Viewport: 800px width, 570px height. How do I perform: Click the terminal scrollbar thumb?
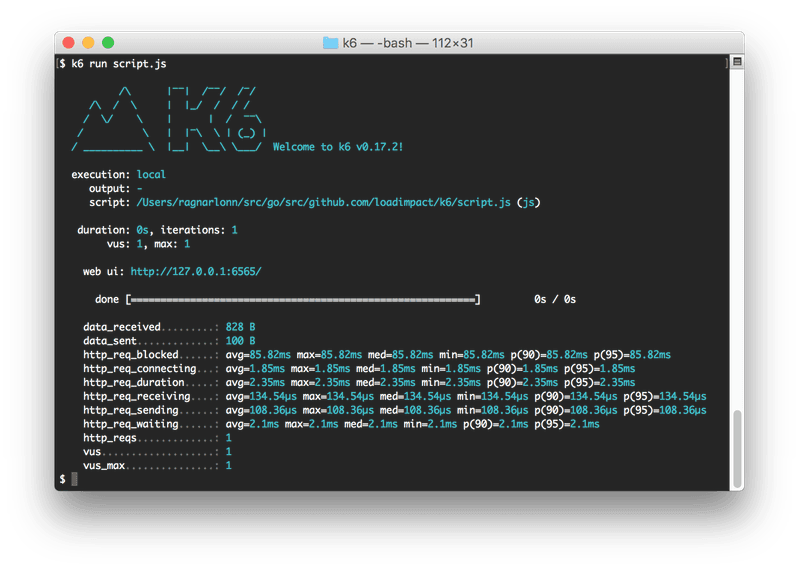pyautogui.click(x=737, y=449)
